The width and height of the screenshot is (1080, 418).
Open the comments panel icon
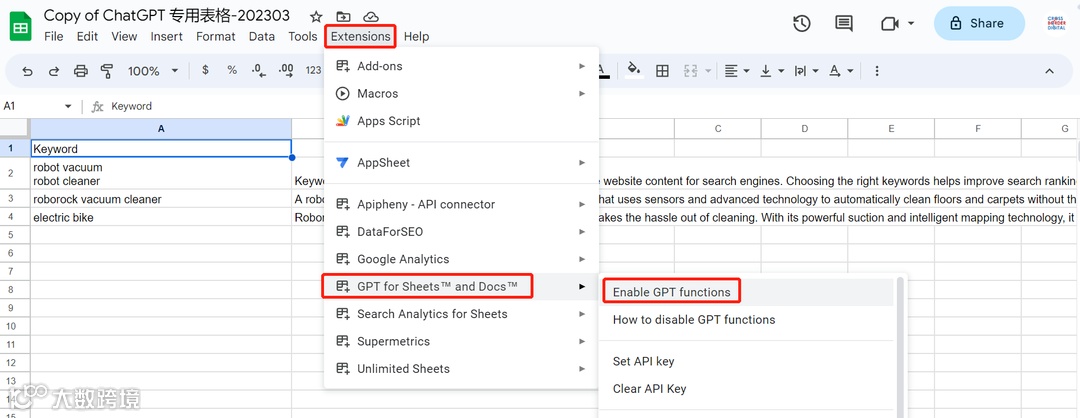point(844,23)
